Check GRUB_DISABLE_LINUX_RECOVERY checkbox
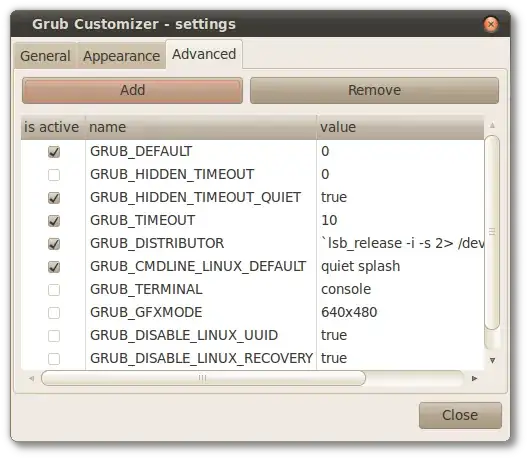 54,359
